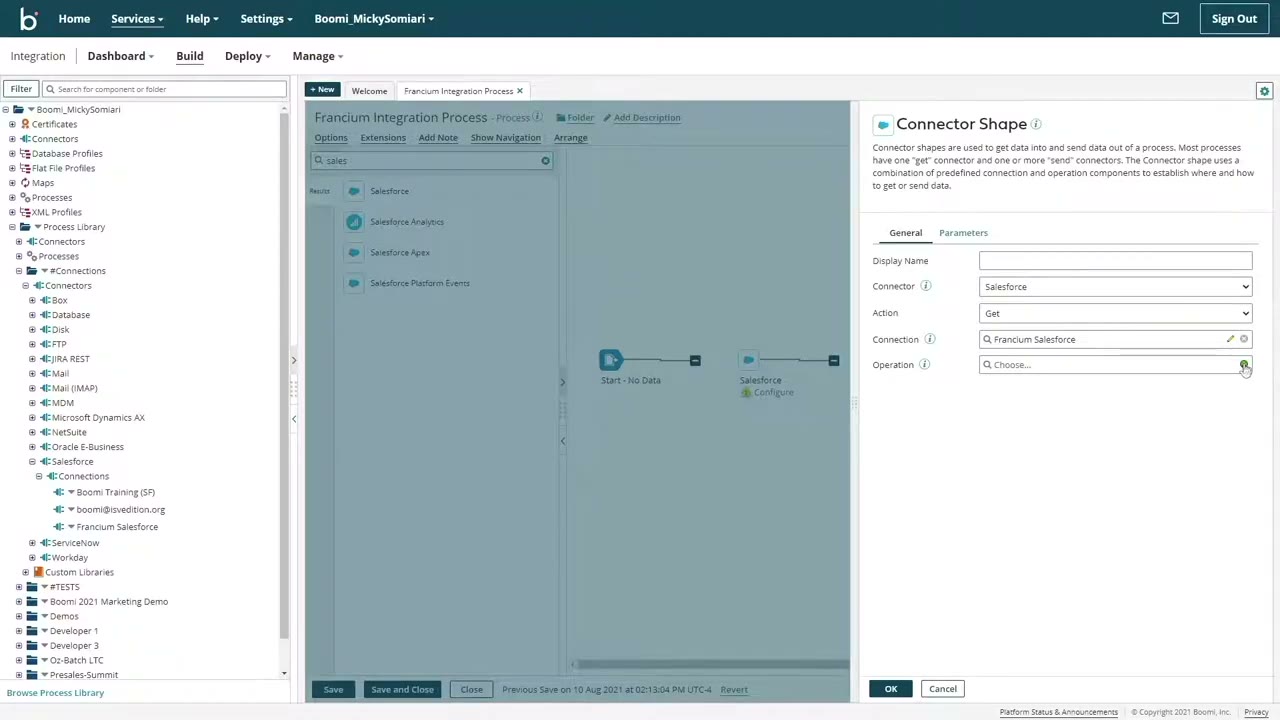The width and height of the screenshot is (1280, 720).
Task: Click the component or folder search box
Action: tap(165, 89)
